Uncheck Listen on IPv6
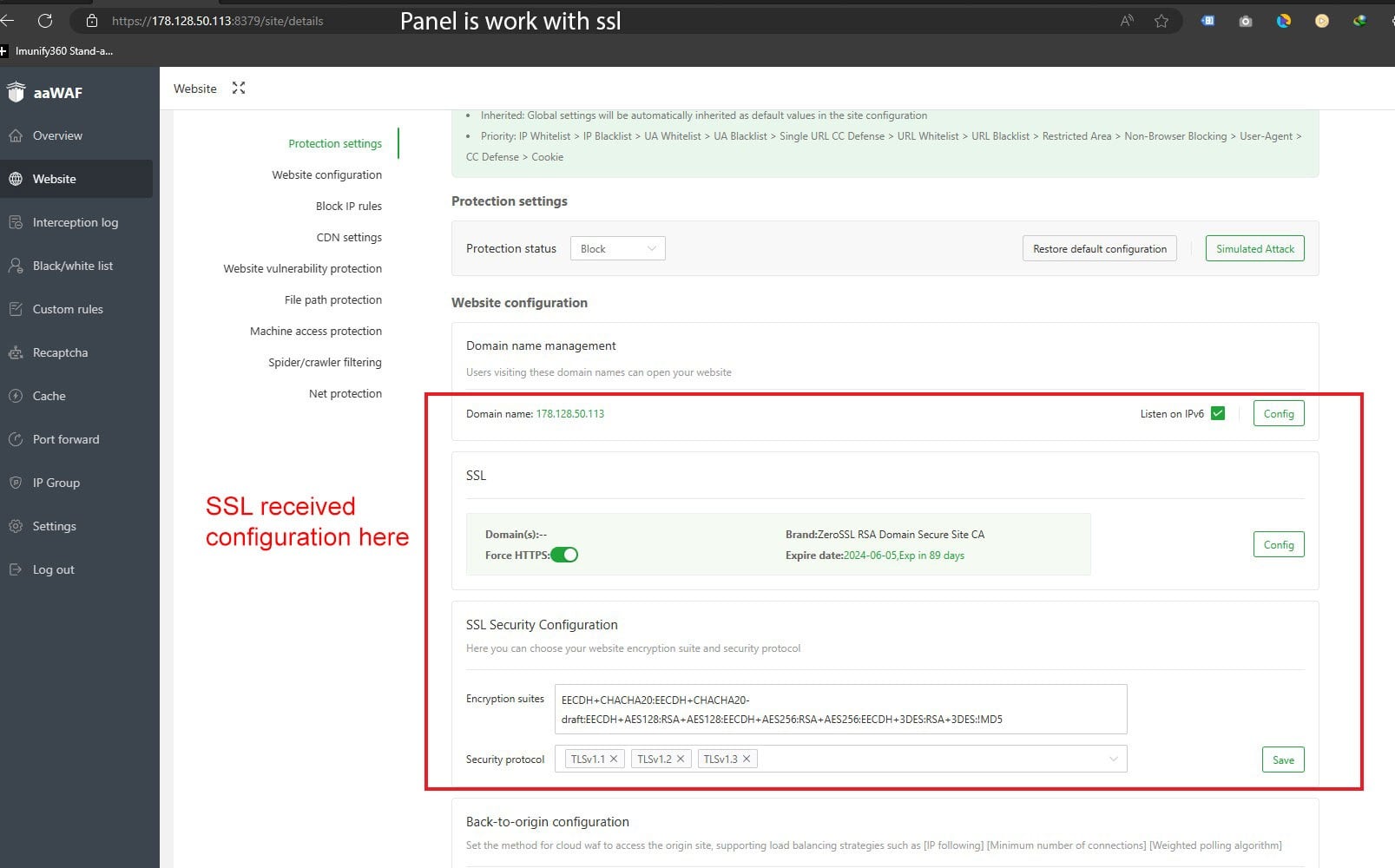Screen dimensions: 1395x868 [x=1218, y=413]
